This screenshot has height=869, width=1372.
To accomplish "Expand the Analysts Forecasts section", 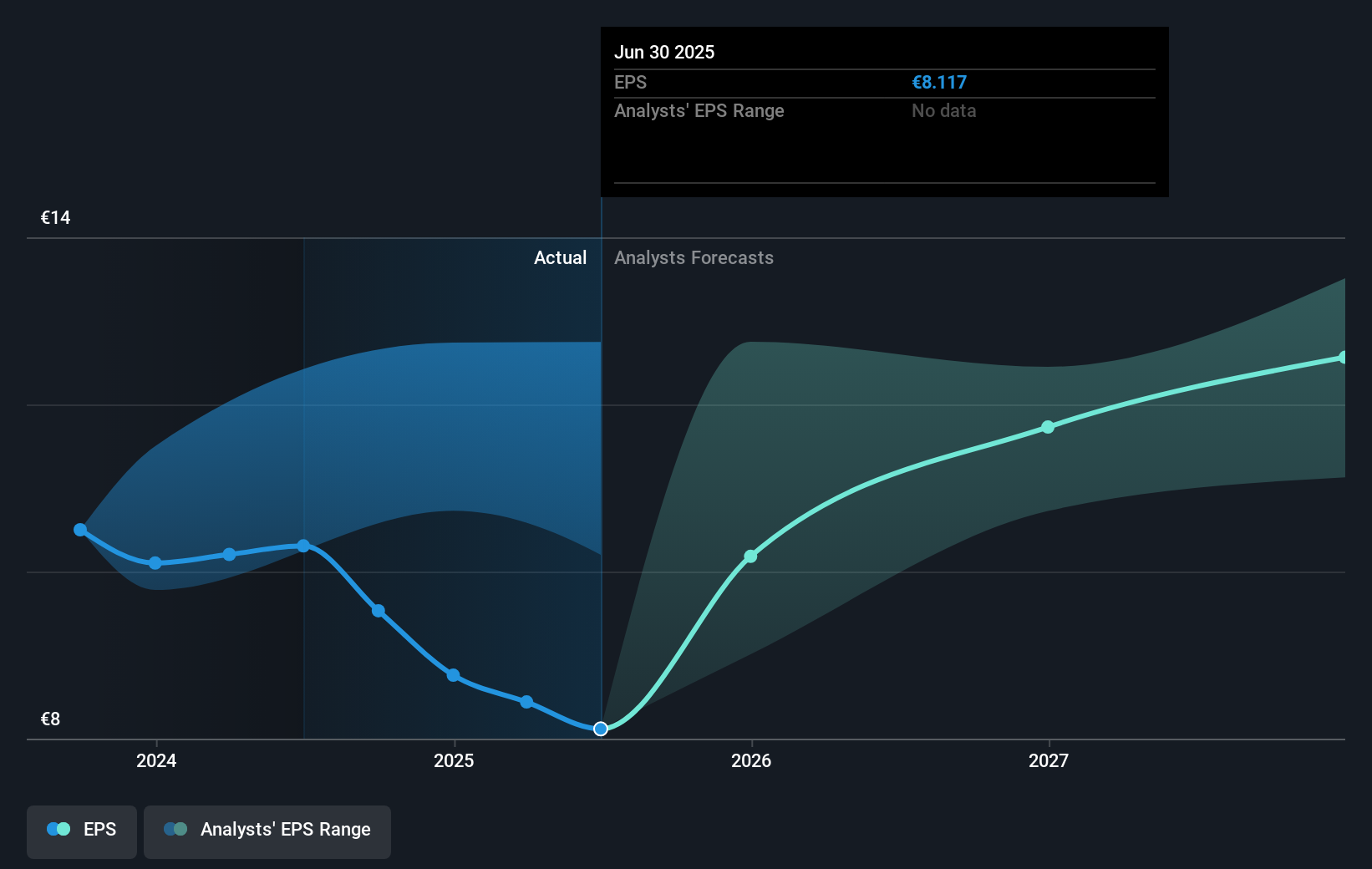I will click(694, 257).
